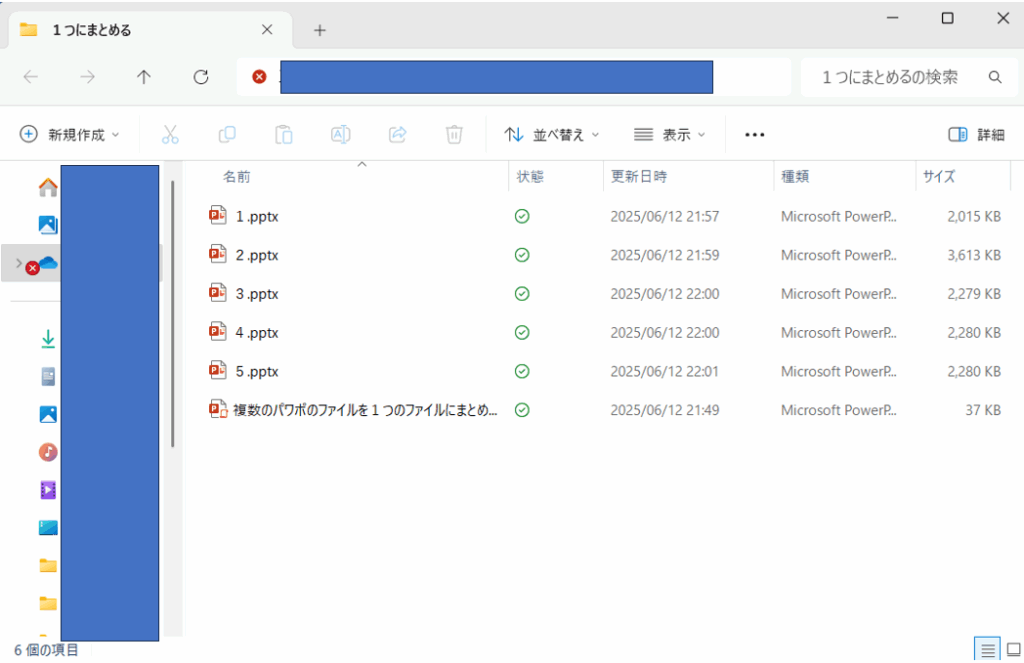Open the Home icon in sidebar
Viewport: 1024px width, 663px height.
47,187
